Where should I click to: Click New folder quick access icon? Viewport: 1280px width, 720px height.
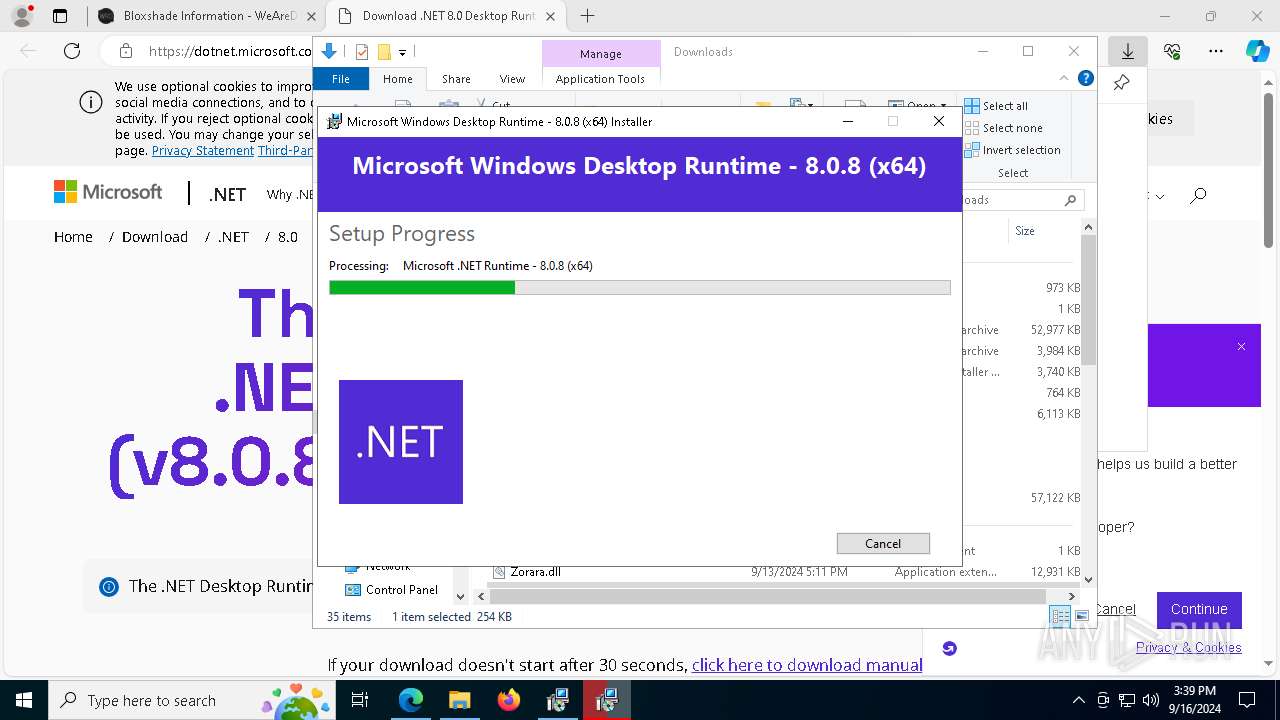click(x=384, y=52)
